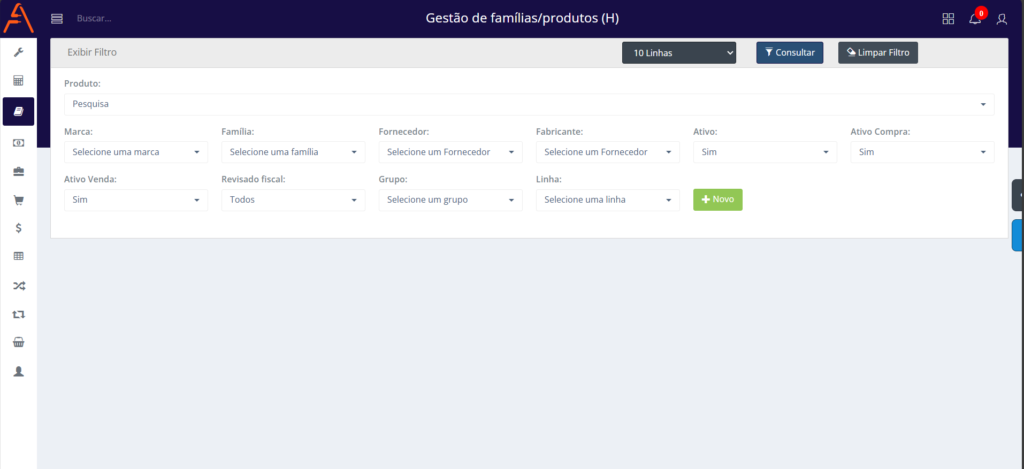Image resolution: width=1024 pixels, height=469 pixels.
Task: Click the Limpar Filtro button
Action: coord(877,52)
